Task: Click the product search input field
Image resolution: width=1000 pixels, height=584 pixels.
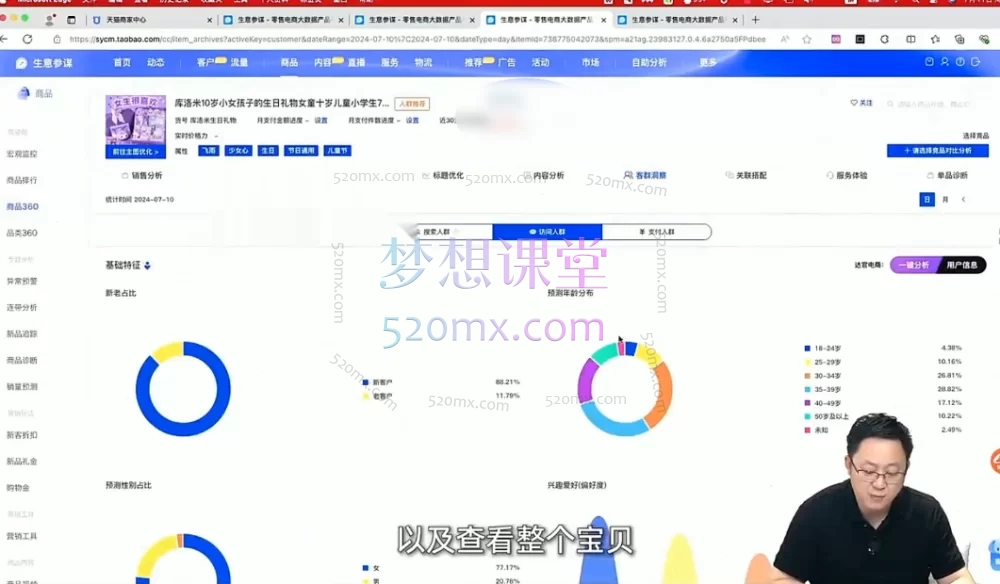Action: click(940, 103)
